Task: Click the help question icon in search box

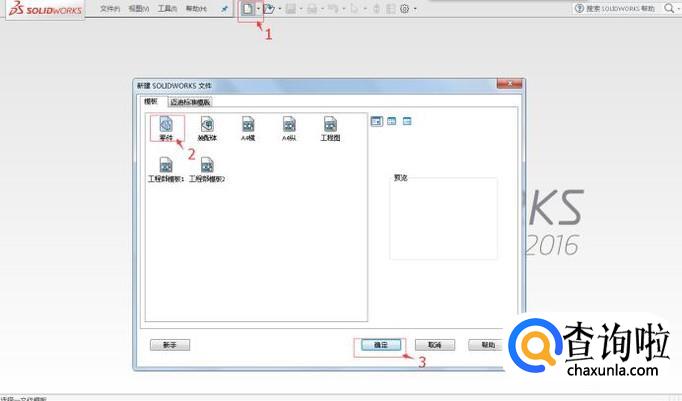Action: click(x=579, y=8)
